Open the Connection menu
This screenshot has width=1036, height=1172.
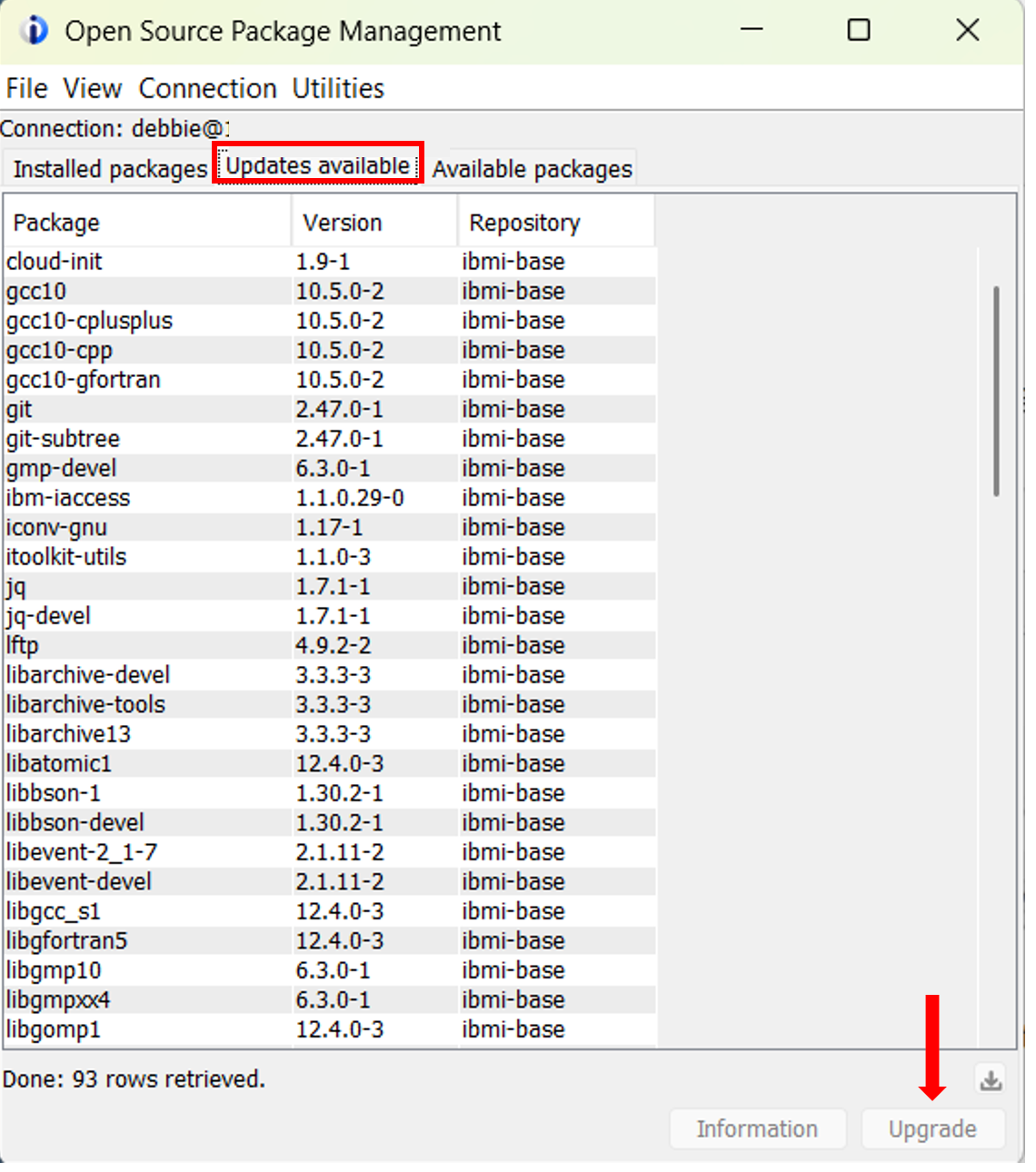tap(207, 87)
